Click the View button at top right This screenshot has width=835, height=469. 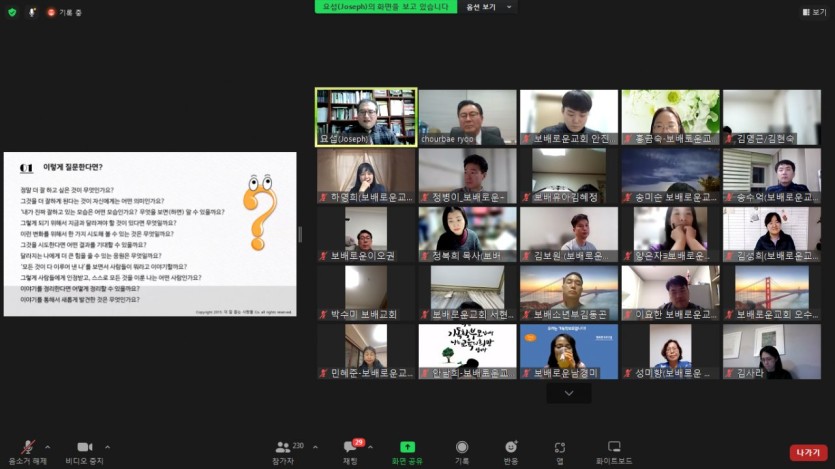814,12
